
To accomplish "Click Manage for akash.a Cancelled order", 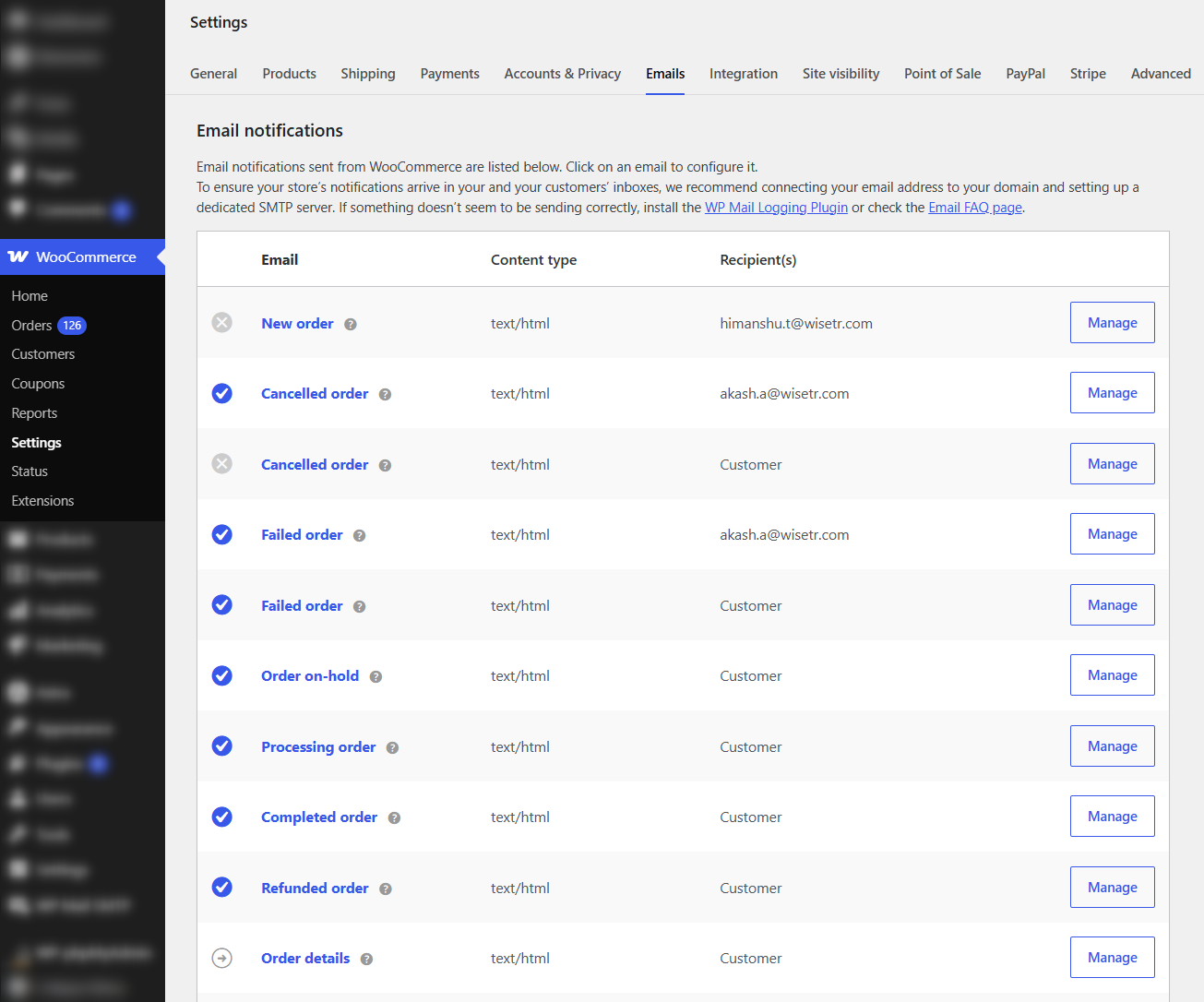I will tap(1113, 393).
